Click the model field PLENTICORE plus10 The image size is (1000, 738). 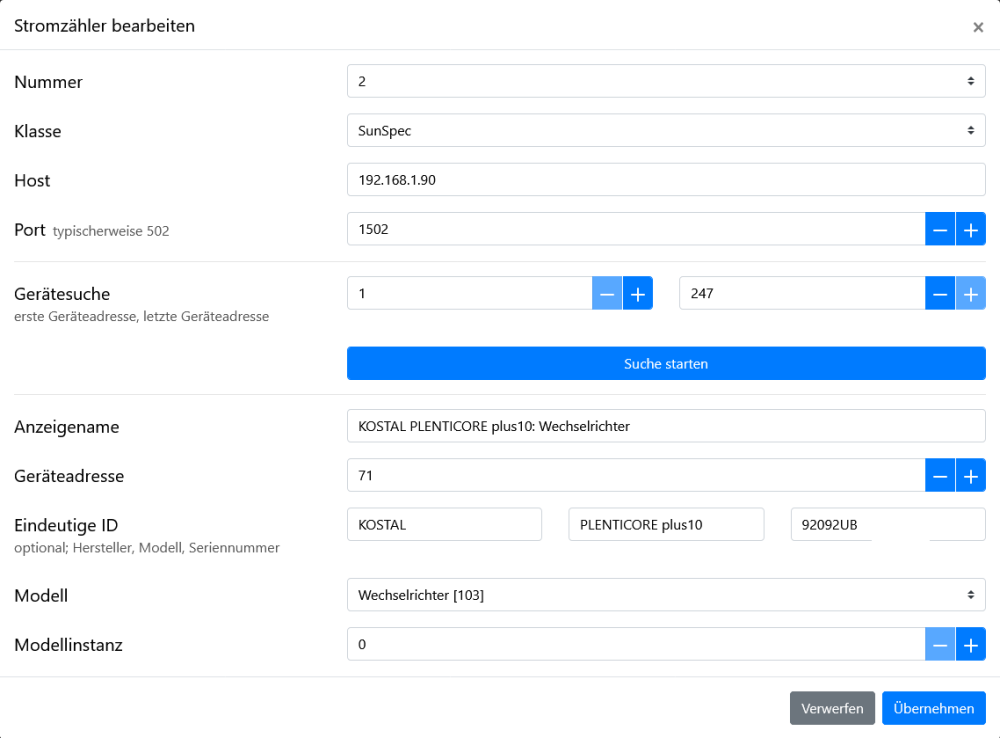pyautogui.click(x=665, y=525)
